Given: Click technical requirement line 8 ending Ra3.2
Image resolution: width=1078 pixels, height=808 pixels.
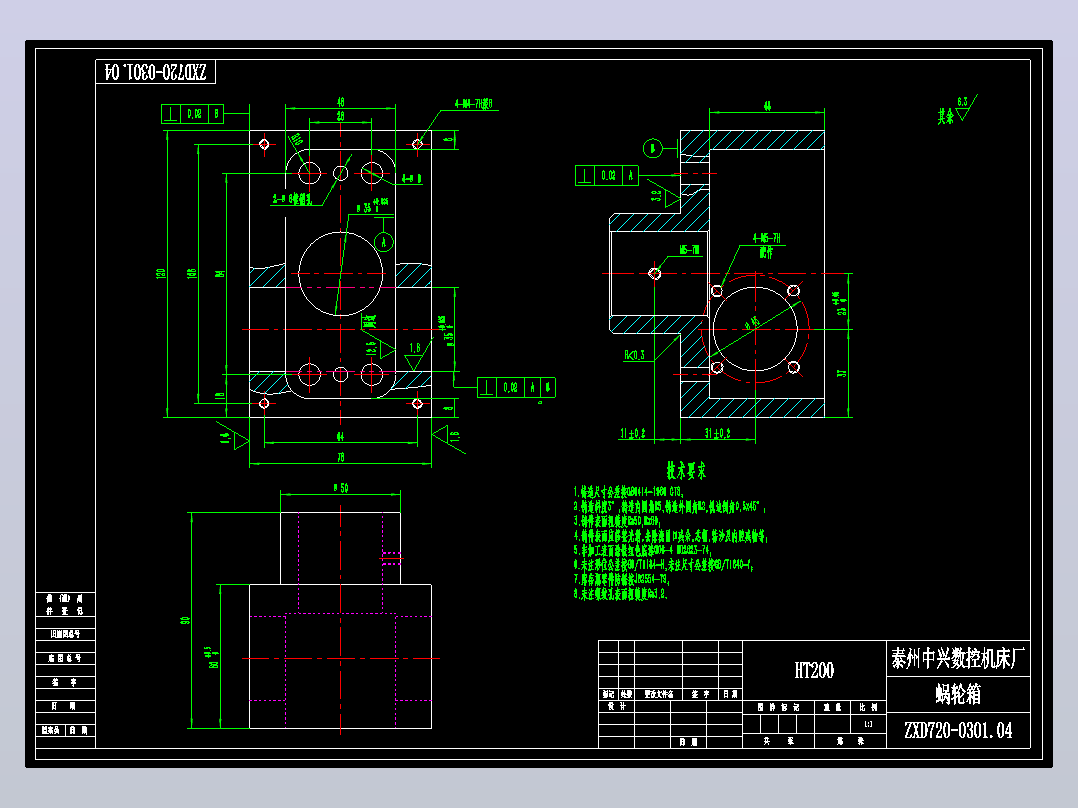Looking at the screenshot, I should click(x=621, y=594).
